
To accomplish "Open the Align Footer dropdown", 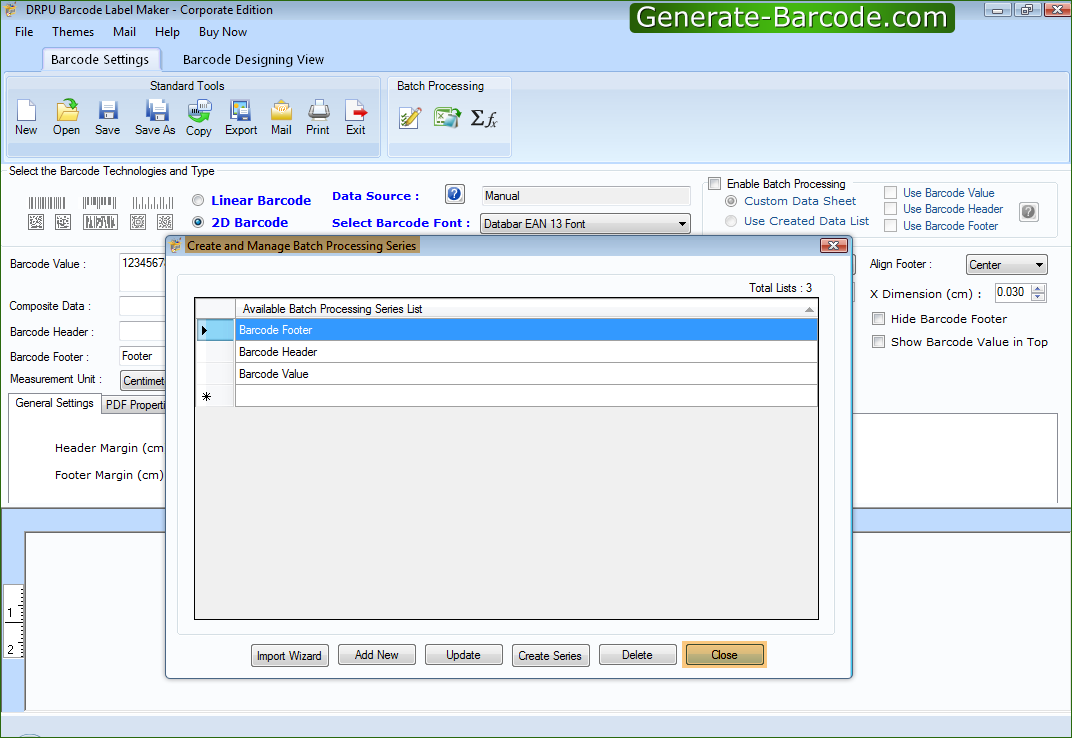I will (1037, 264).
